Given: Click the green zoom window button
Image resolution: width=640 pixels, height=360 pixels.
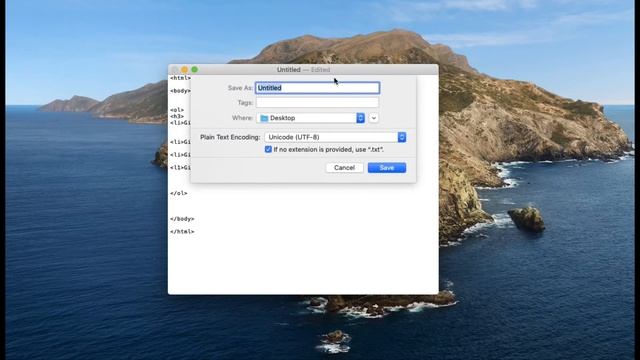Looking at the screenshot, I should point(195,70).
